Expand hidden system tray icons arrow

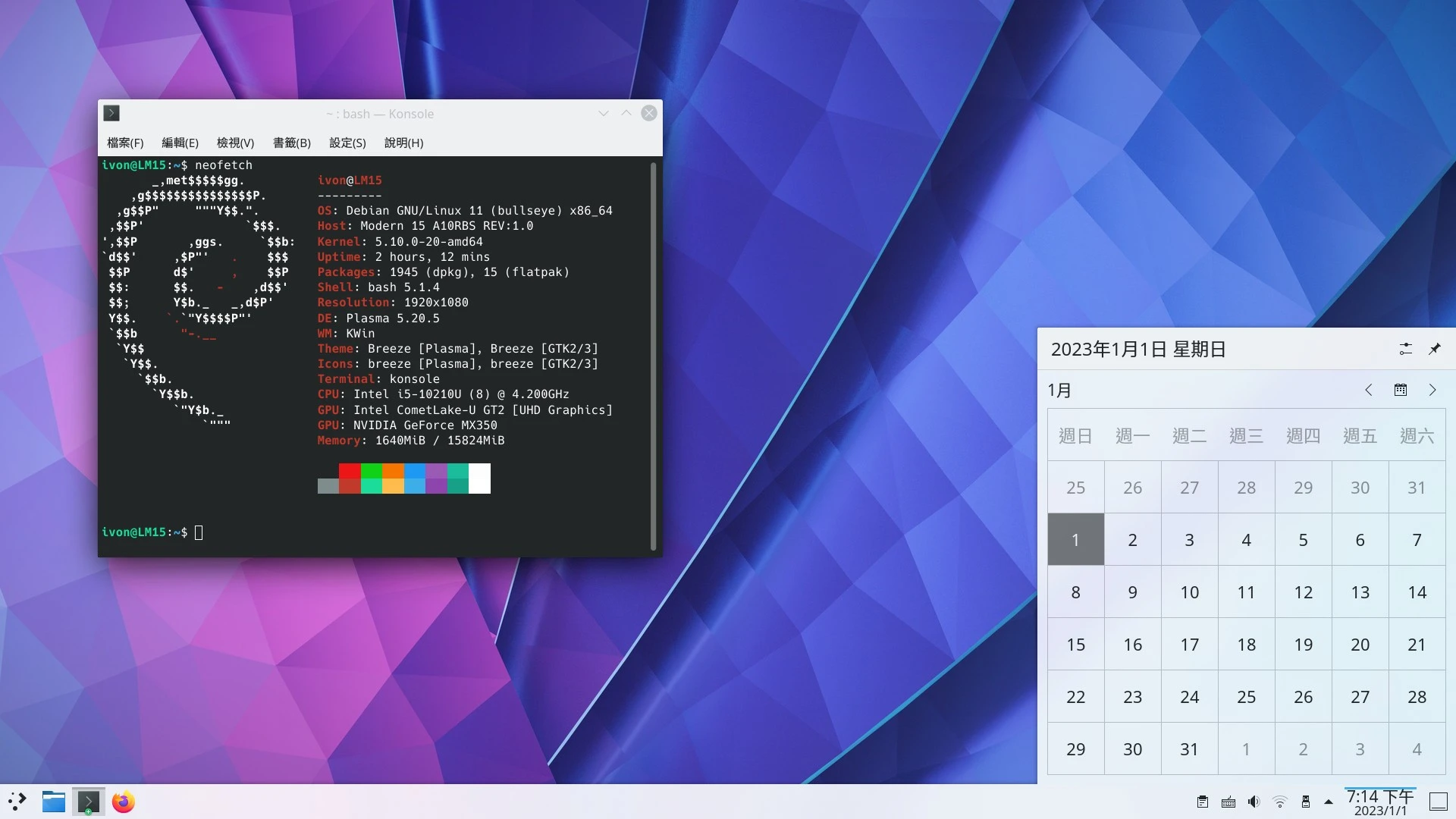(x=1329, y=802)
